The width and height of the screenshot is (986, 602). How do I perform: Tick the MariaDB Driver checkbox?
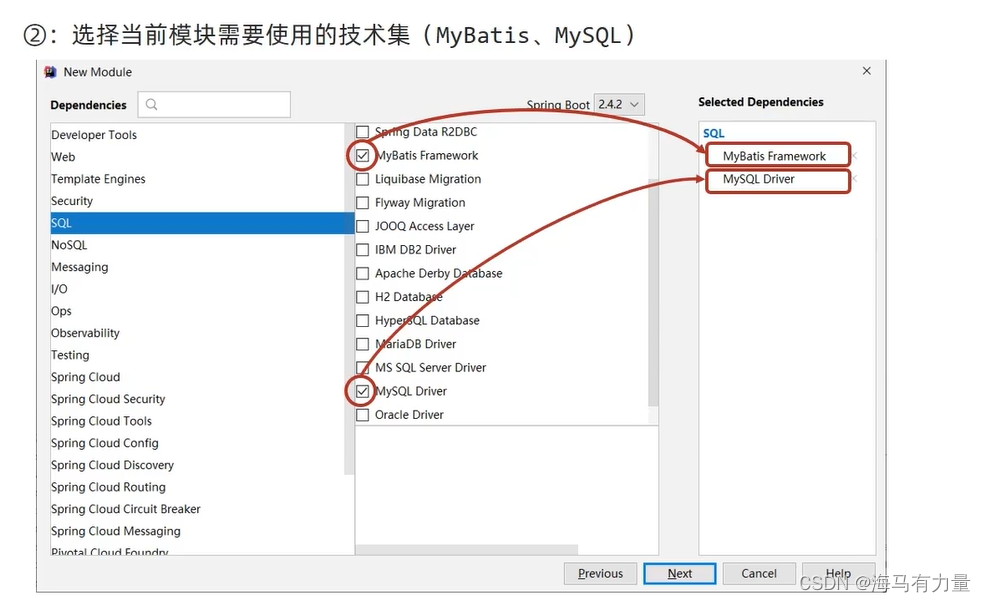tap(363, 344)
